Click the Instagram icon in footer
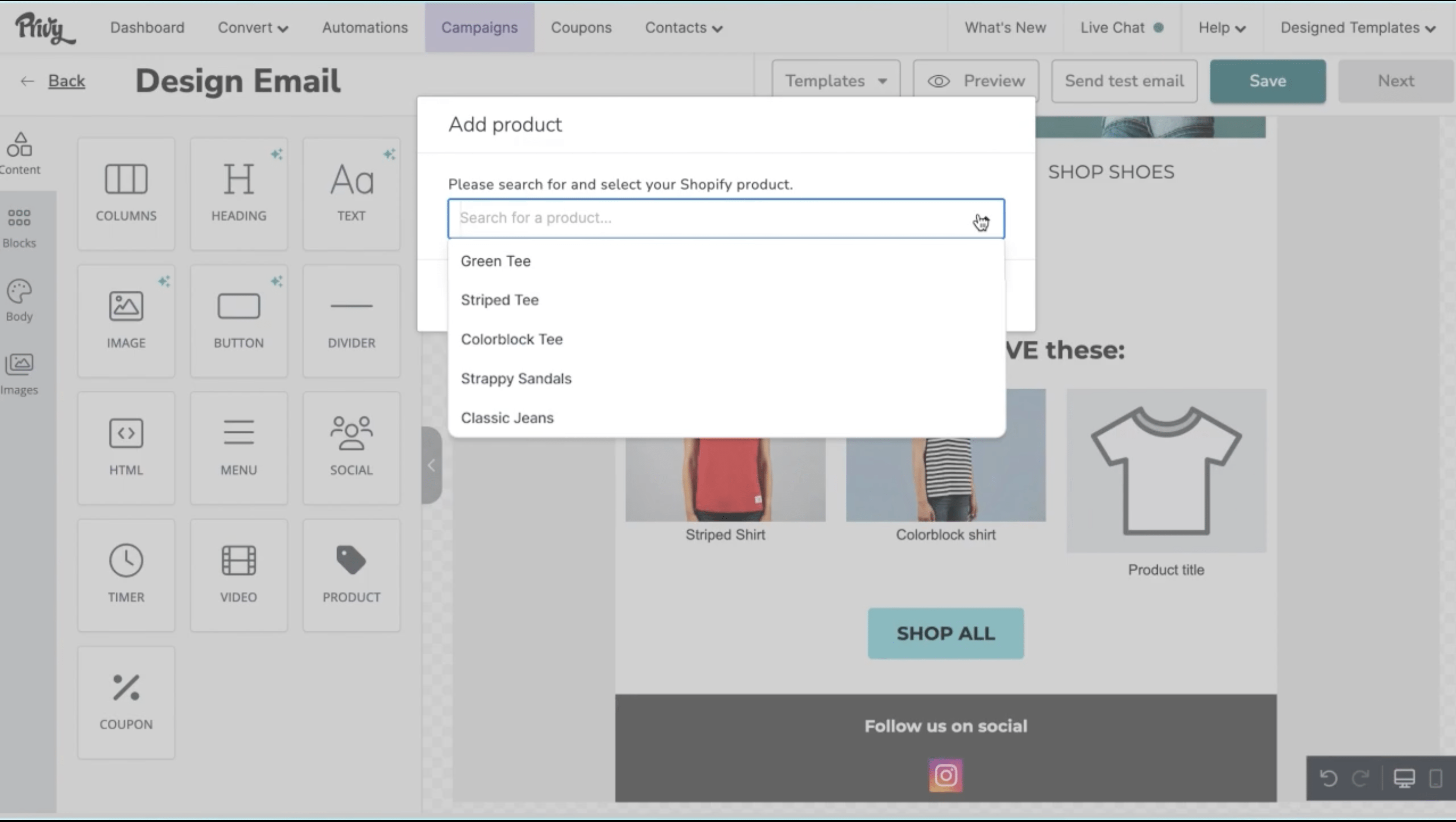 tap(945, 775)
